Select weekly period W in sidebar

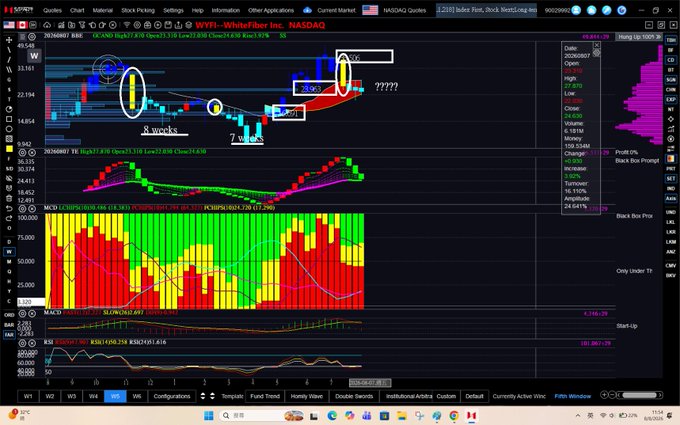pos(9,252)
